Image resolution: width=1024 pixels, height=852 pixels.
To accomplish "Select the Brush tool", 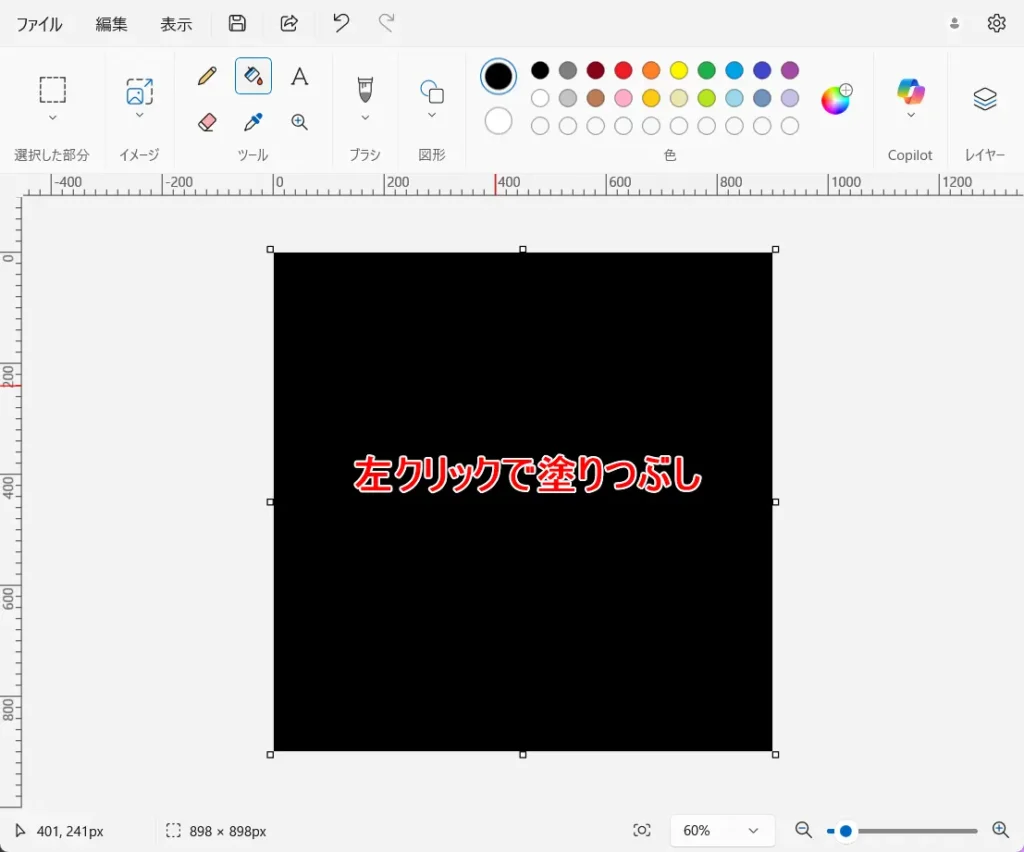I will pyautogui.click(x=365, y=90).
